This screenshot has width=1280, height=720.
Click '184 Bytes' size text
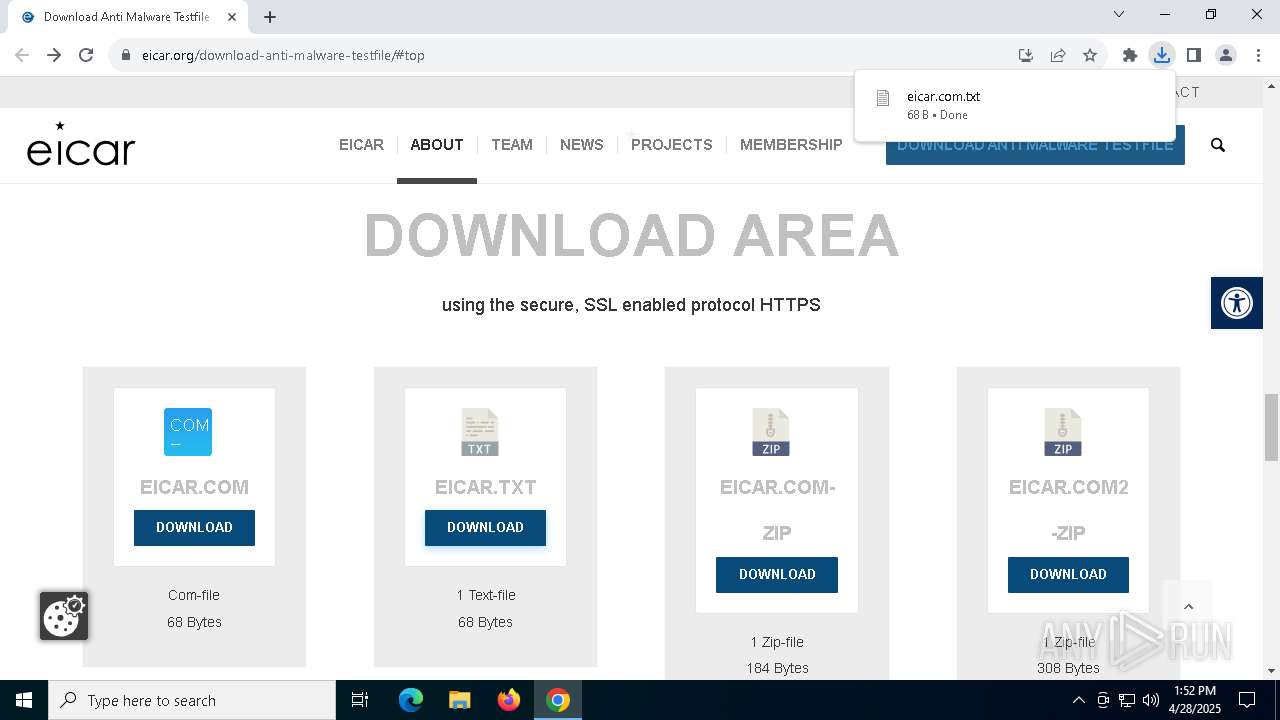coord(777,668)
